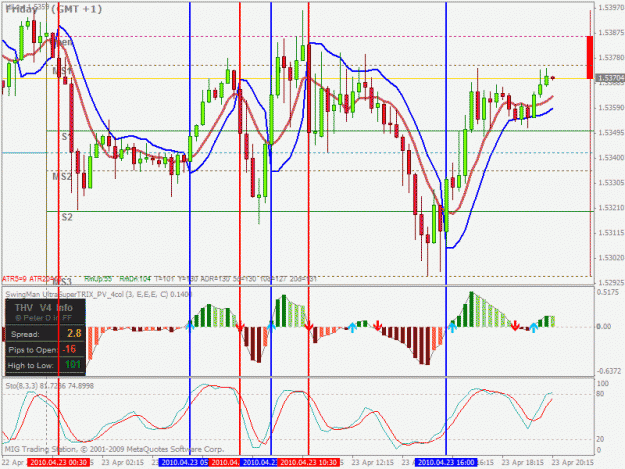Click the TRIX scale value -0.6372
The width and height of the screenshot is (625, 469).
(609, 371)
